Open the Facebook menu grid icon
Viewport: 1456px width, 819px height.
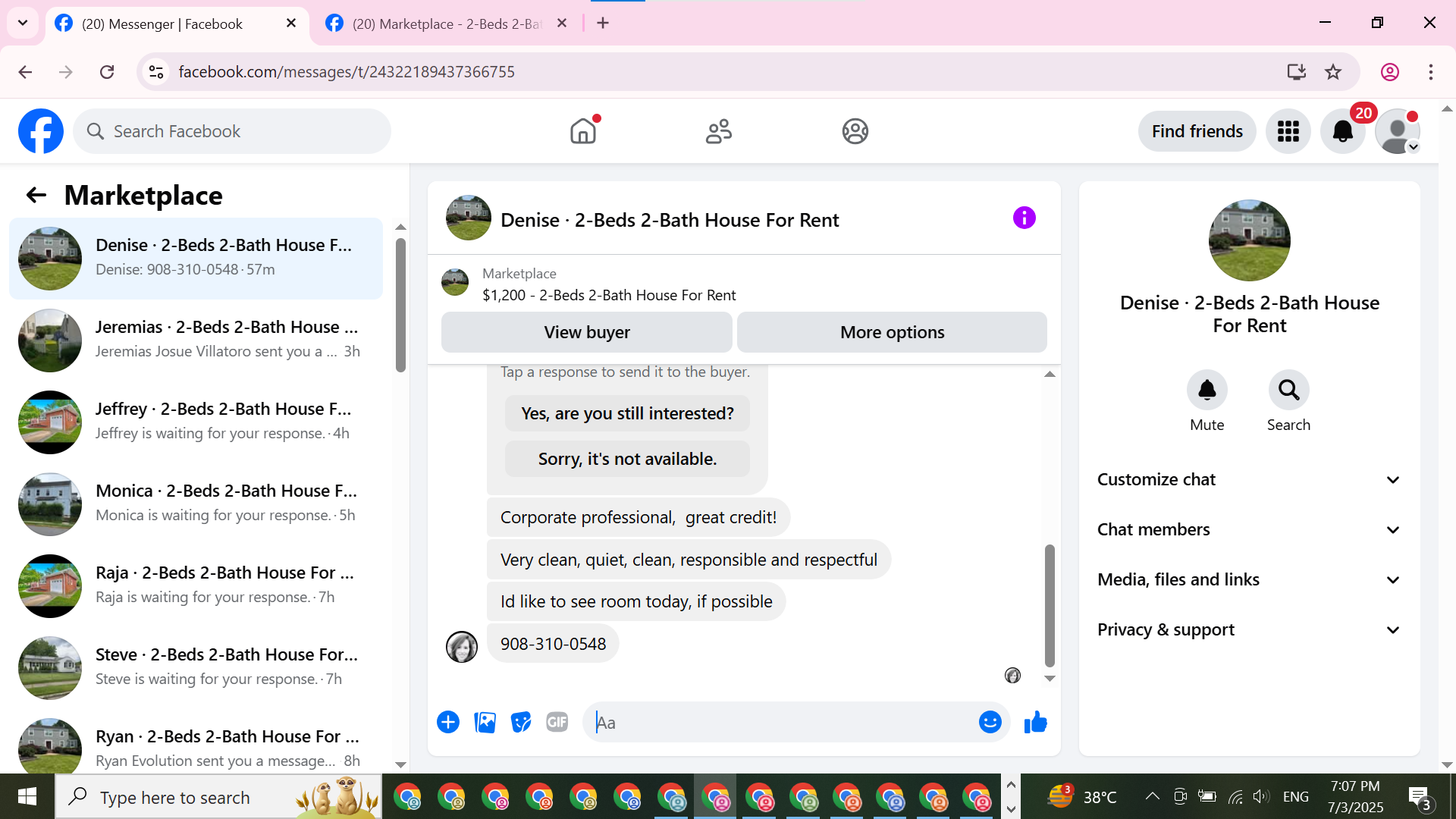(1288, 132)
